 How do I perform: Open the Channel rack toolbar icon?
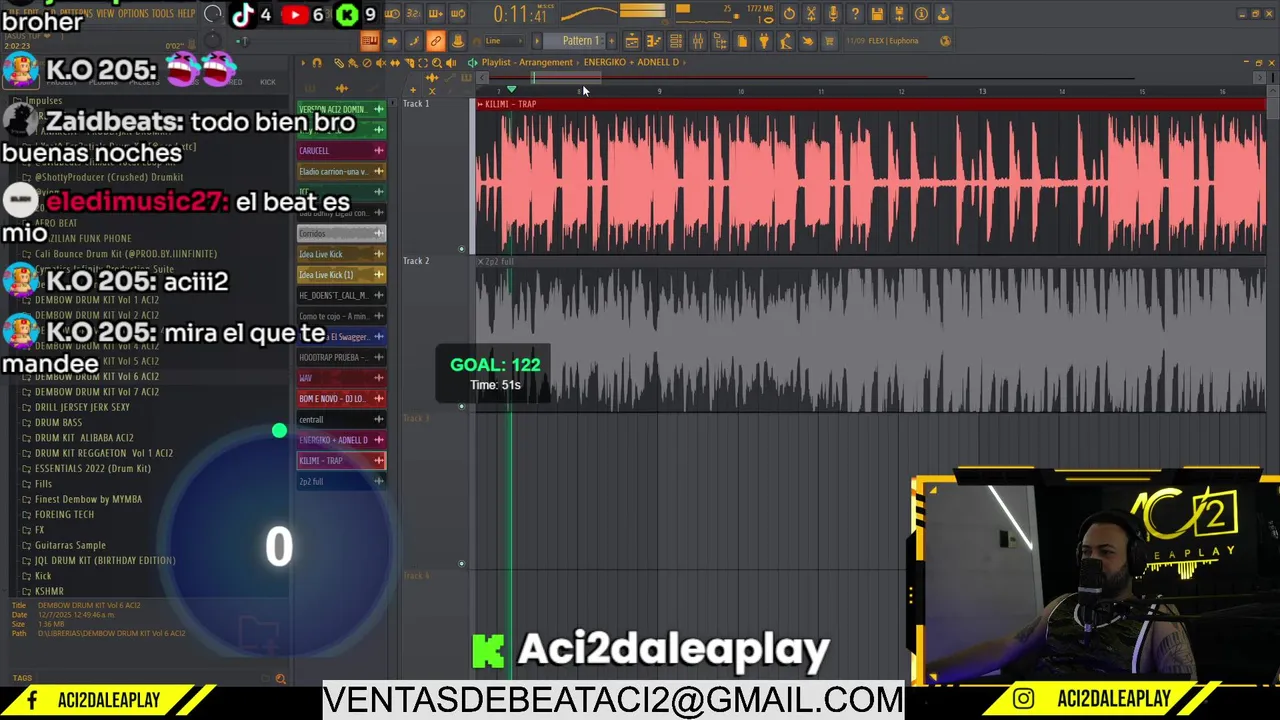click(676, 41)
